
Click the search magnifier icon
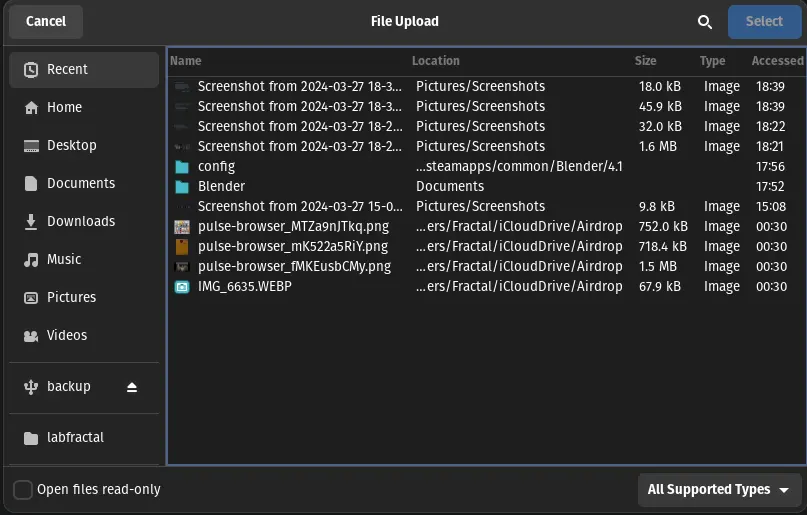[x=705, y=22]
